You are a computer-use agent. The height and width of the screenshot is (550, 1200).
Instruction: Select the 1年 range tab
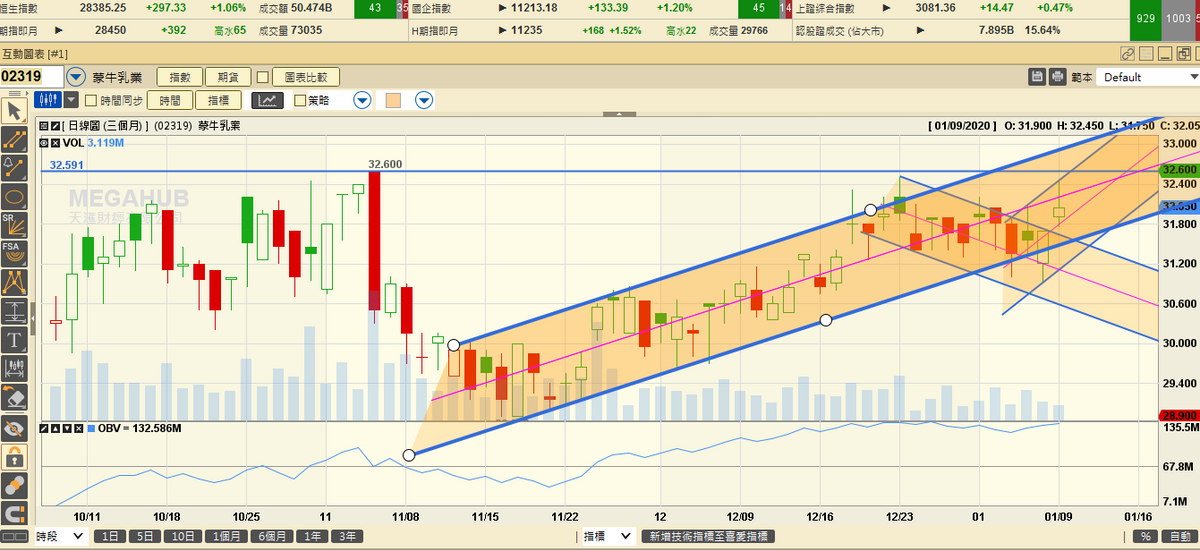[313, 537]
